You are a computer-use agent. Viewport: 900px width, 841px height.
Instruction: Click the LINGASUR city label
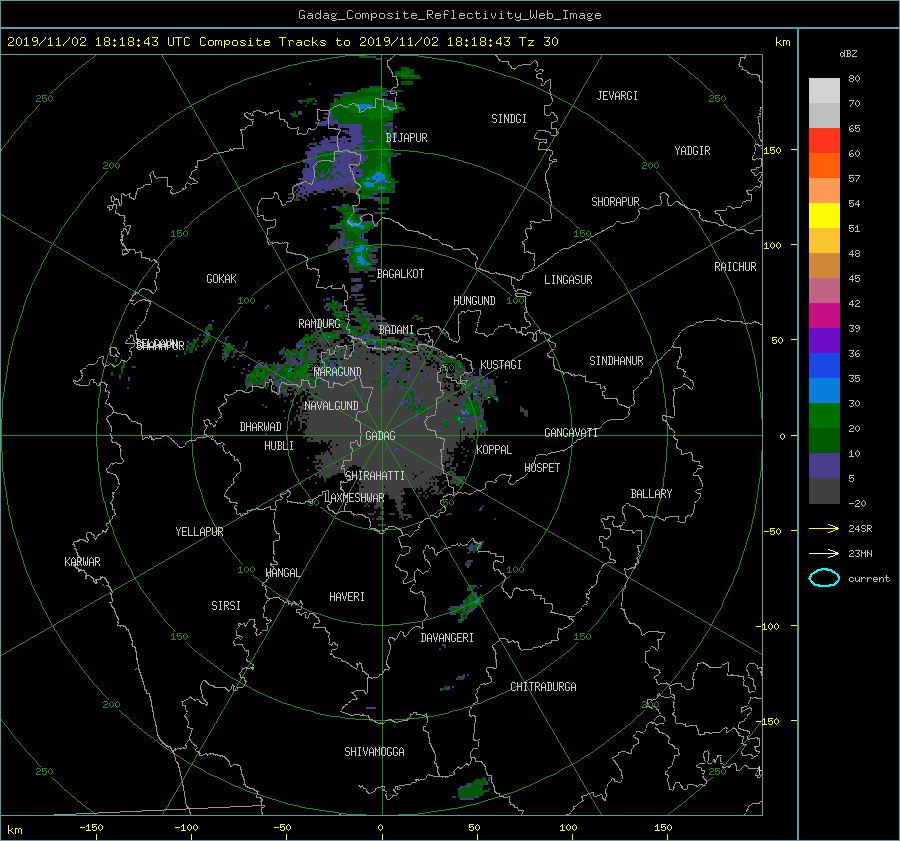click(x=568, y=280)
